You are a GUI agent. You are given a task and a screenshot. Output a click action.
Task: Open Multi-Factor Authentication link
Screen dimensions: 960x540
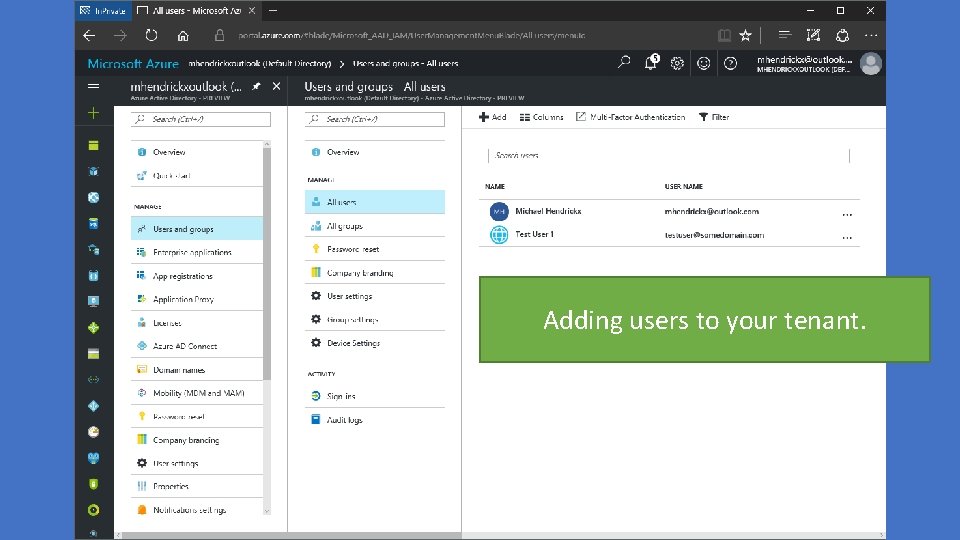click(x=631, y=117)
